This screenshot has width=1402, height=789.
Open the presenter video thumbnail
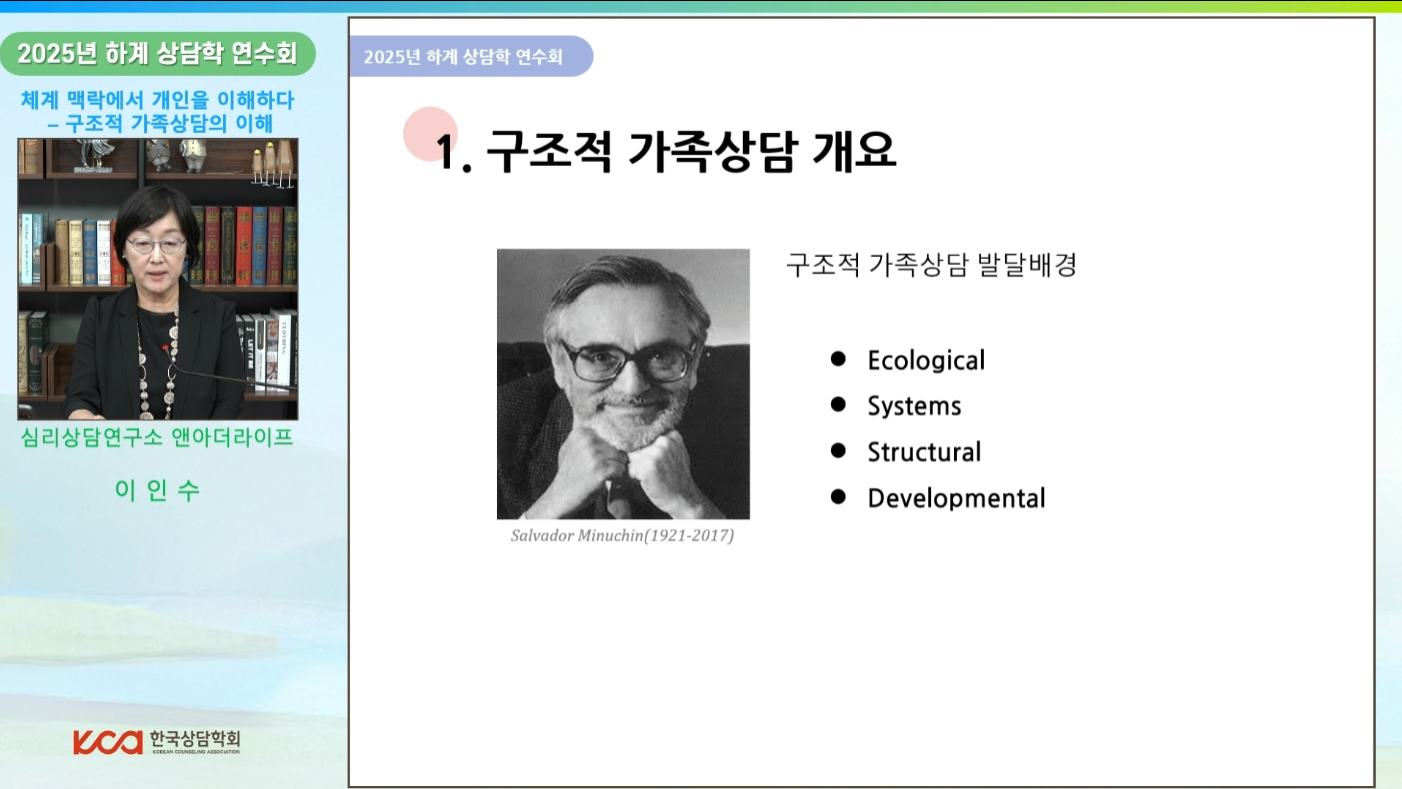pyautogui.click(x=158, y=279)
